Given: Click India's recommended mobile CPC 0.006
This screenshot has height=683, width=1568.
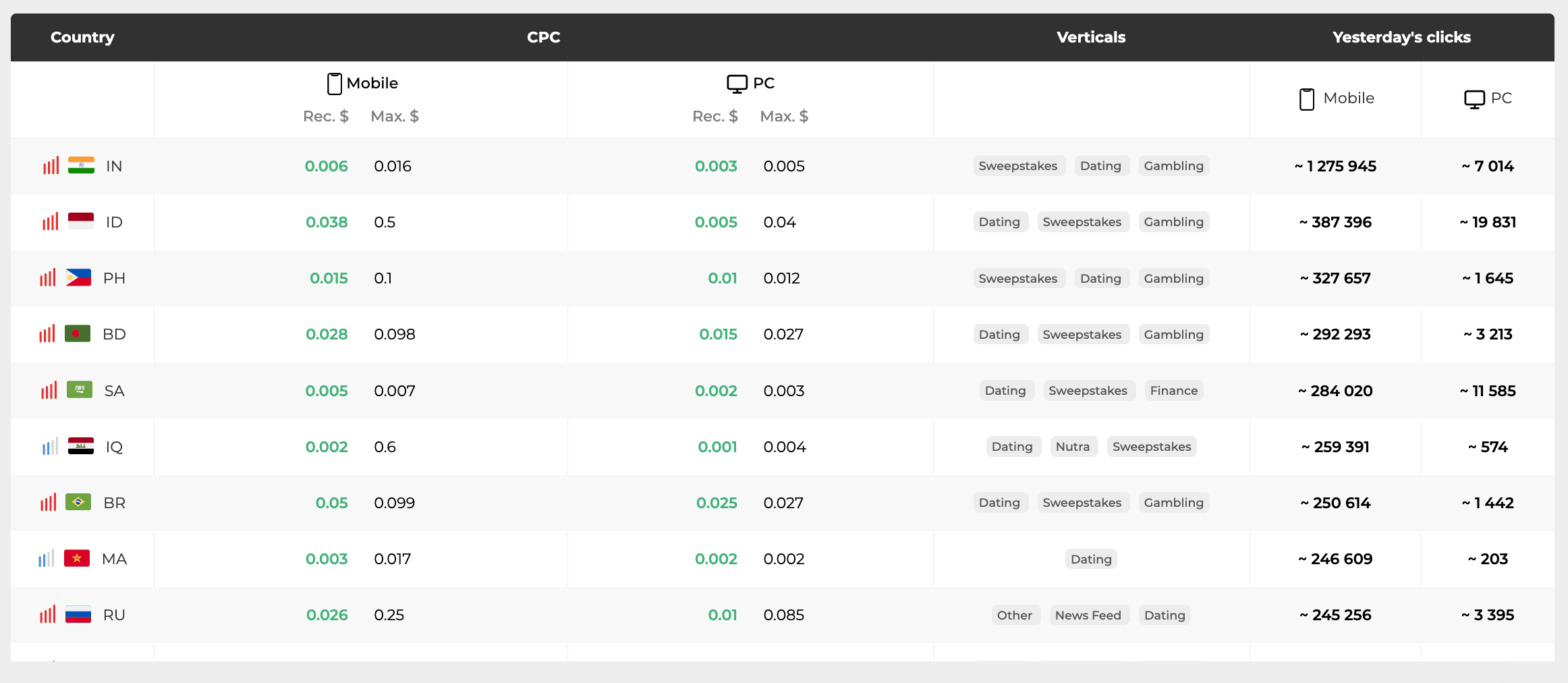Looking at the screenshot, I should tap(326, 166).
